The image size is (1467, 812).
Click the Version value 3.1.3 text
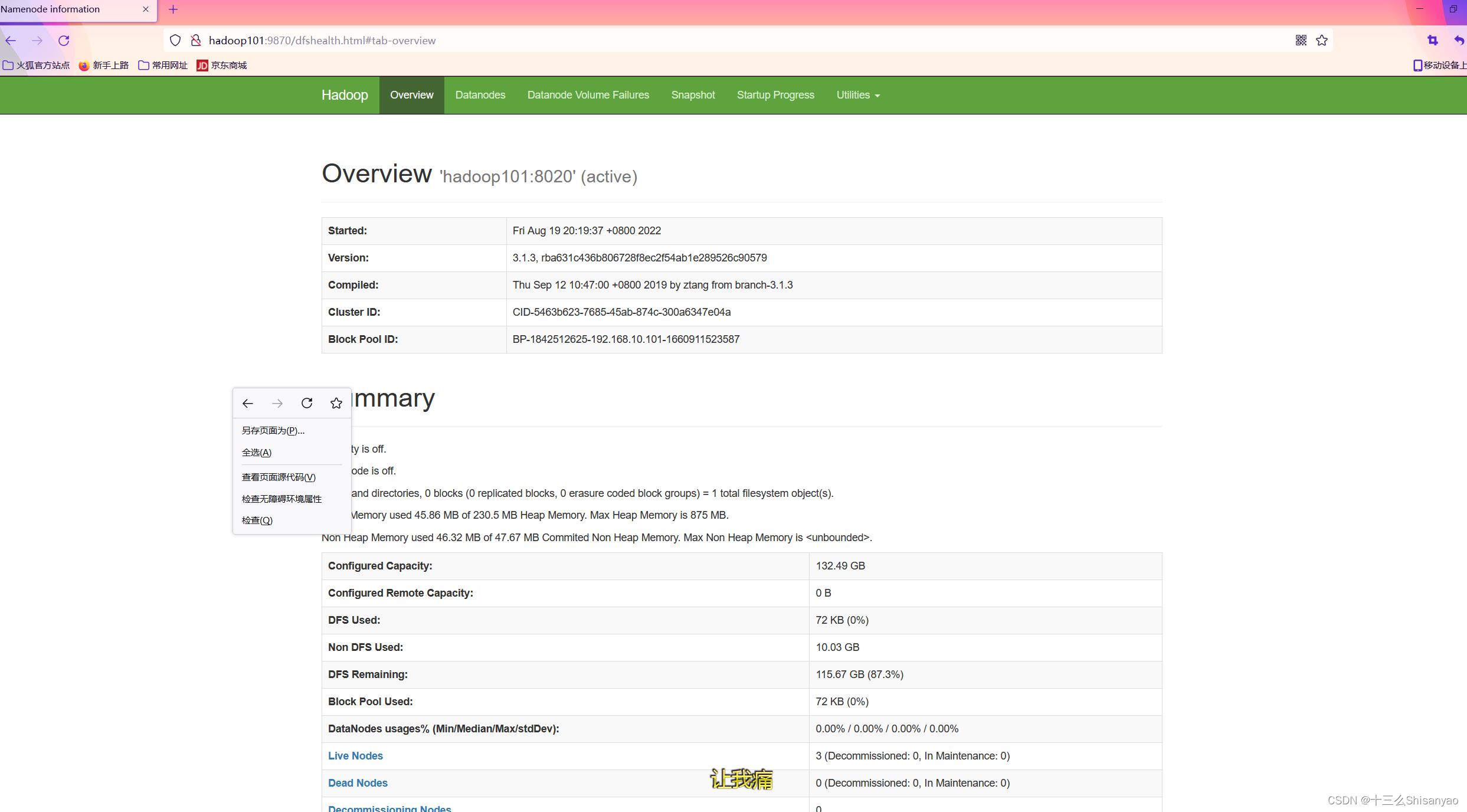tap(640, 258)
